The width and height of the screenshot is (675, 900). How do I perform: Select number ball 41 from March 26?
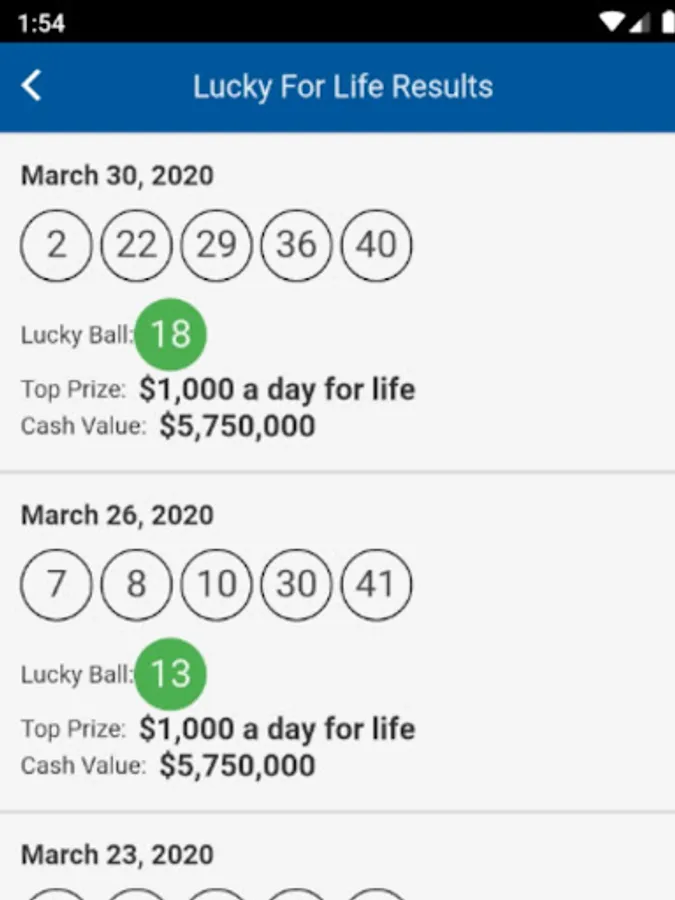tap(377, 585)
